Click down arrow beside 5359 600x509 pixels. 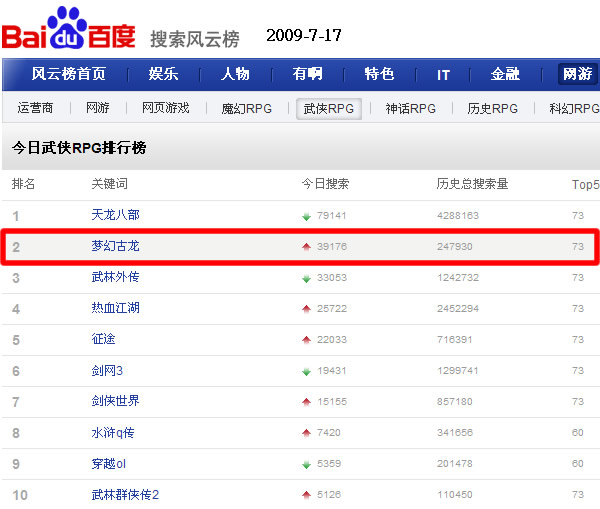pyautogui.click(x=306, y=464)
